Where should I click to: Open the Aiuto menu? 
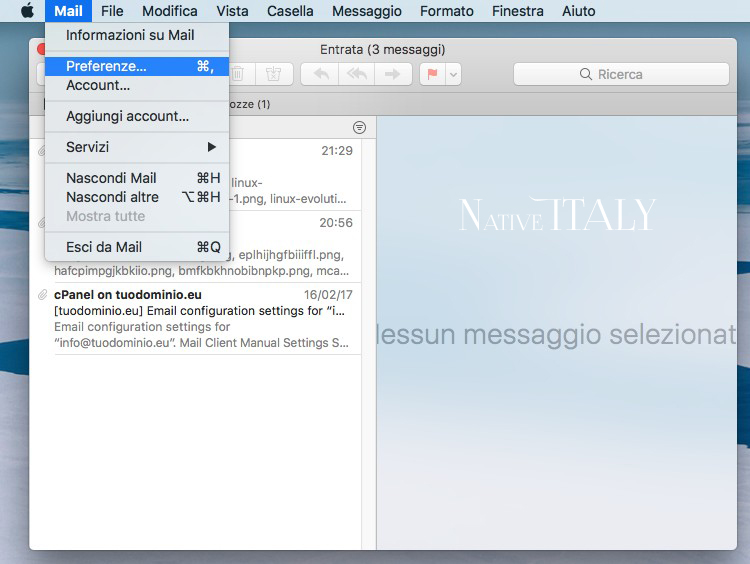(x=579, y=11)
